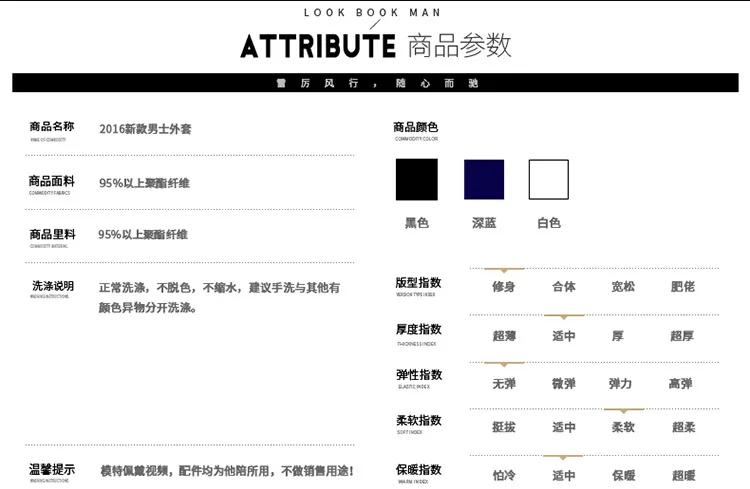This screenshot has width=750, height=489.
Task: Click the 肥佬 fit option
Action: pos(683,287)
